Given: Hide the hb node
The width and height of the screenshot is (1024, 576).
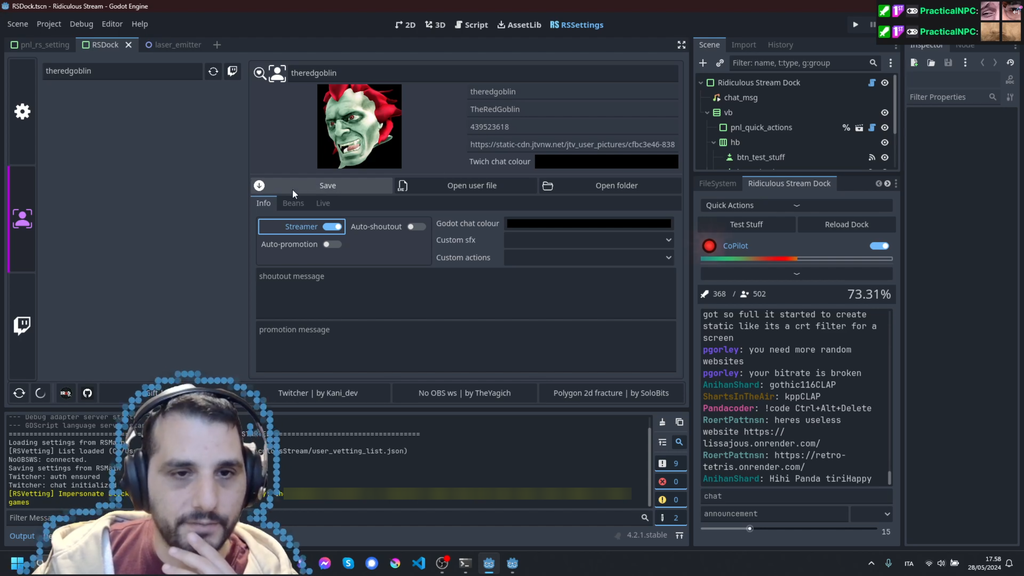Looking at the screenshot, I should (885, 142).
